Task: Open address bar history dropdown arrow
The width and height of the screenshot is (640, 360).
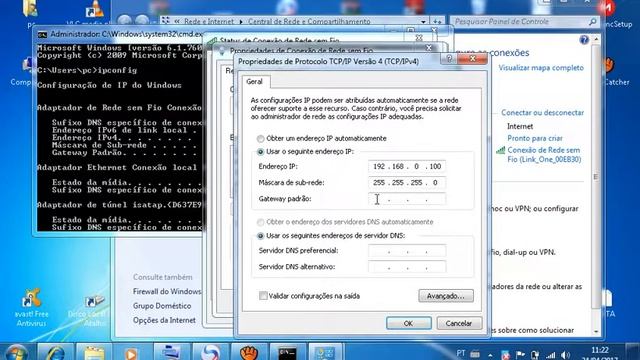Action: click(x=423, y=22)
